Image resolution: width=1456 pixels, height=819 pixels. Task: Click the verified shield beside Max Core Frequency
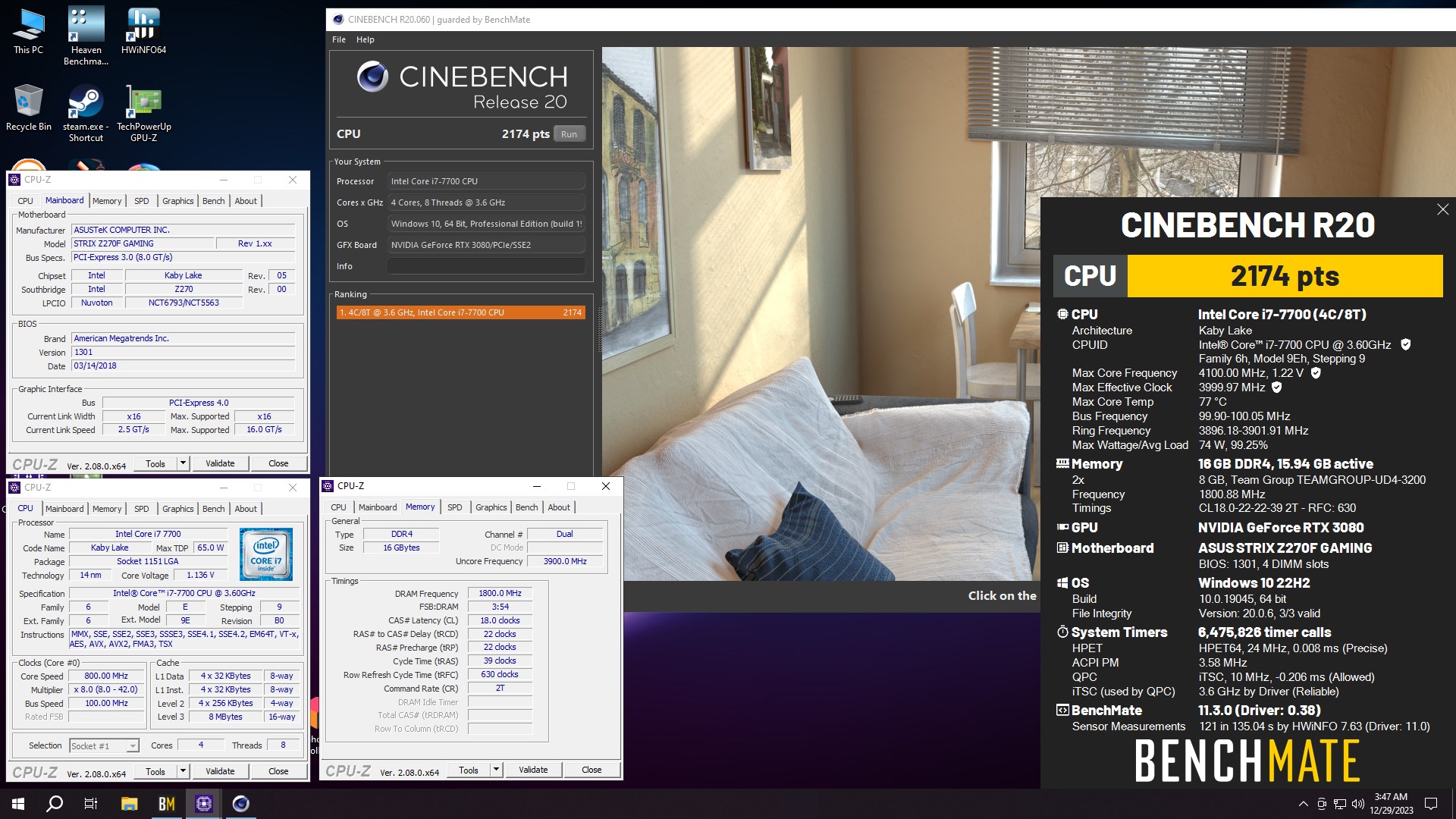click(1316, 373)
